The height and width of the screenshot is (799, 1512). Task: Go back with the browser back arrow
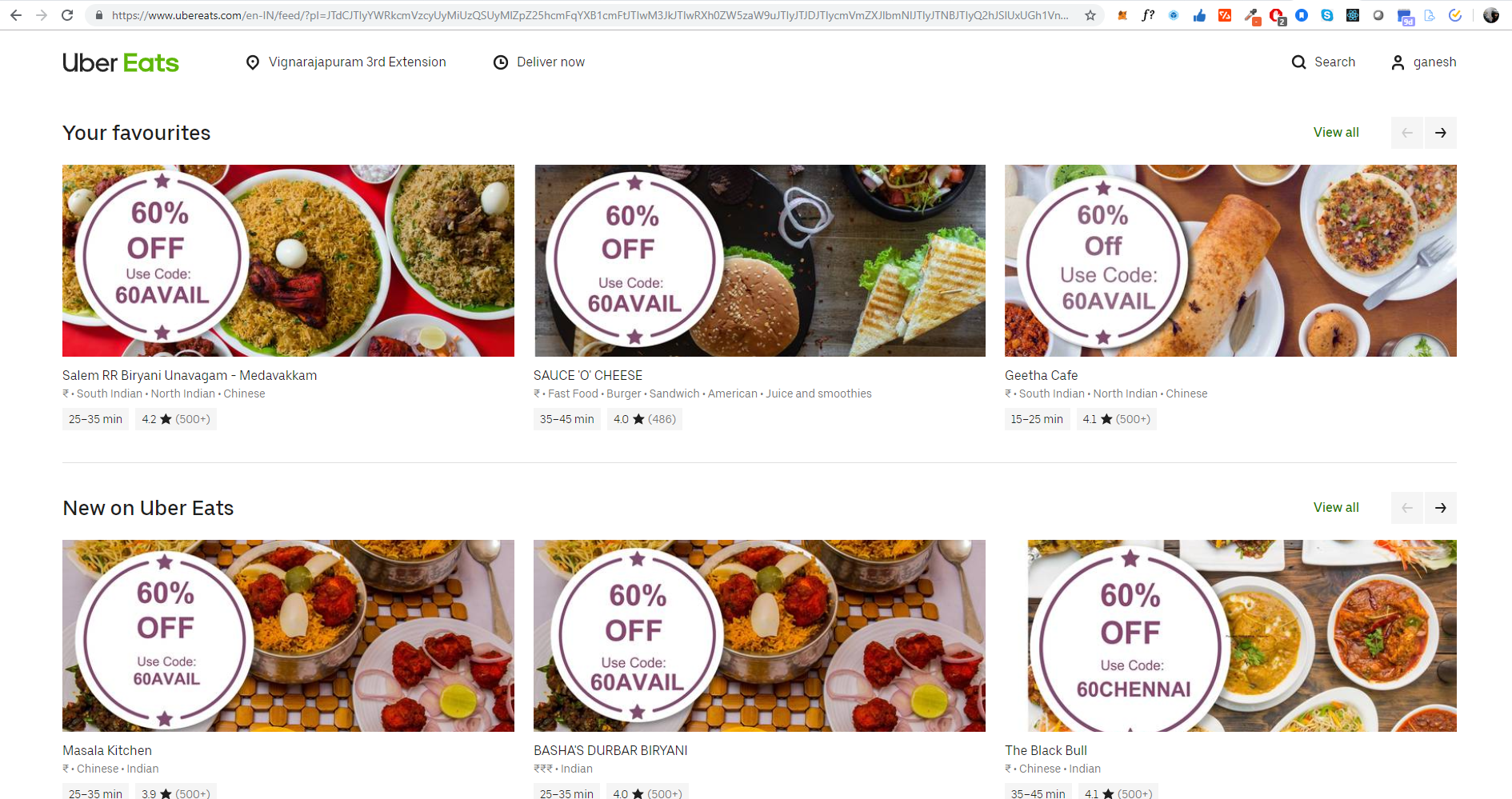coord(16,15)
